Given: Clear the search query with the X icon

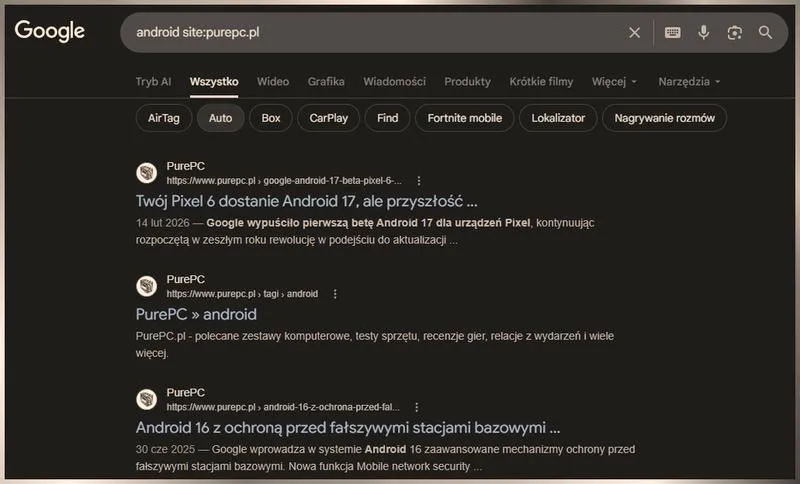Looking at the screenshot, I should (634, 33).
